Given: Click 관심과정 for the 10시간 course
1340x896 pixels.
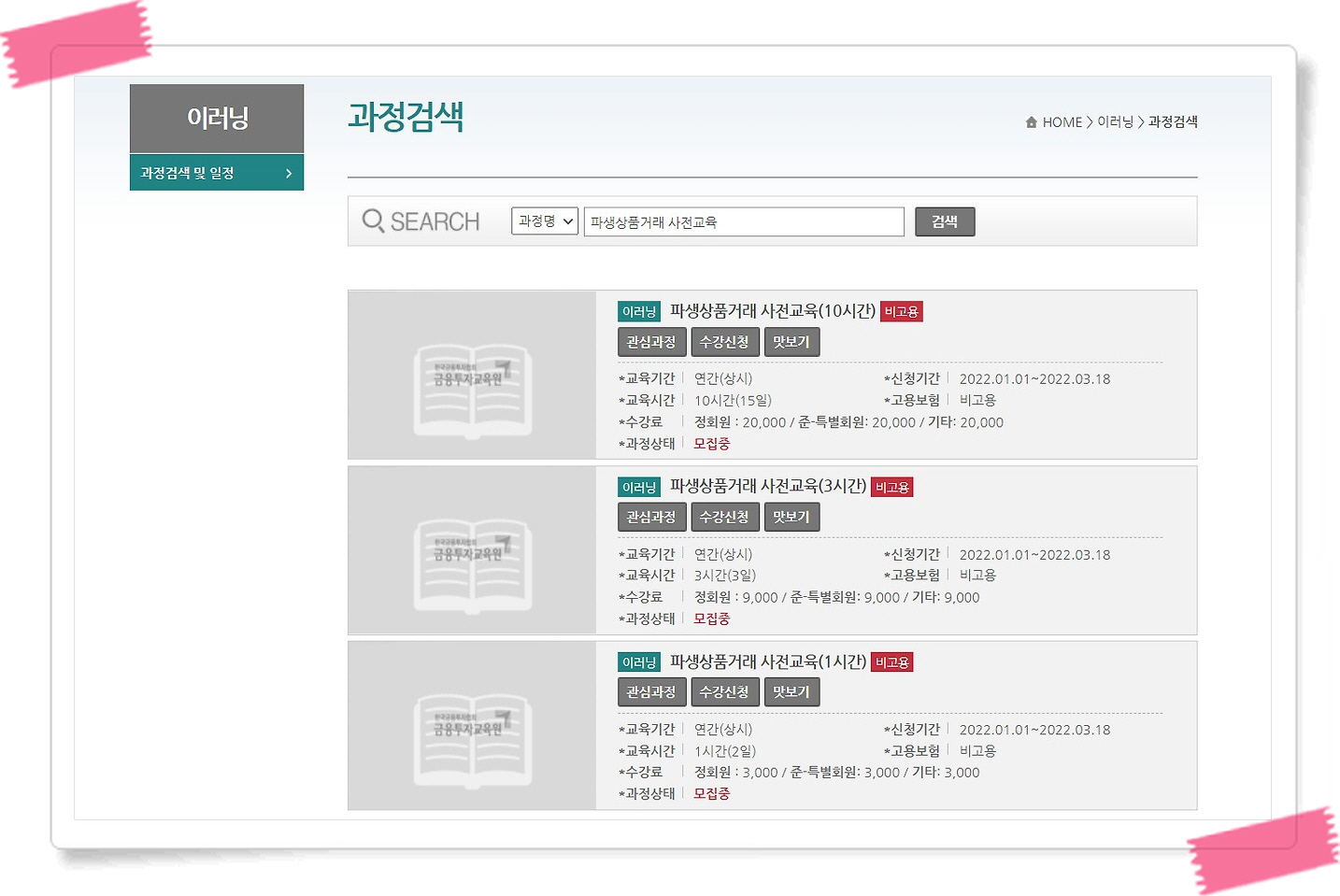Looking at the screenshot, I should pyautogui.click(x=651, y=342).
